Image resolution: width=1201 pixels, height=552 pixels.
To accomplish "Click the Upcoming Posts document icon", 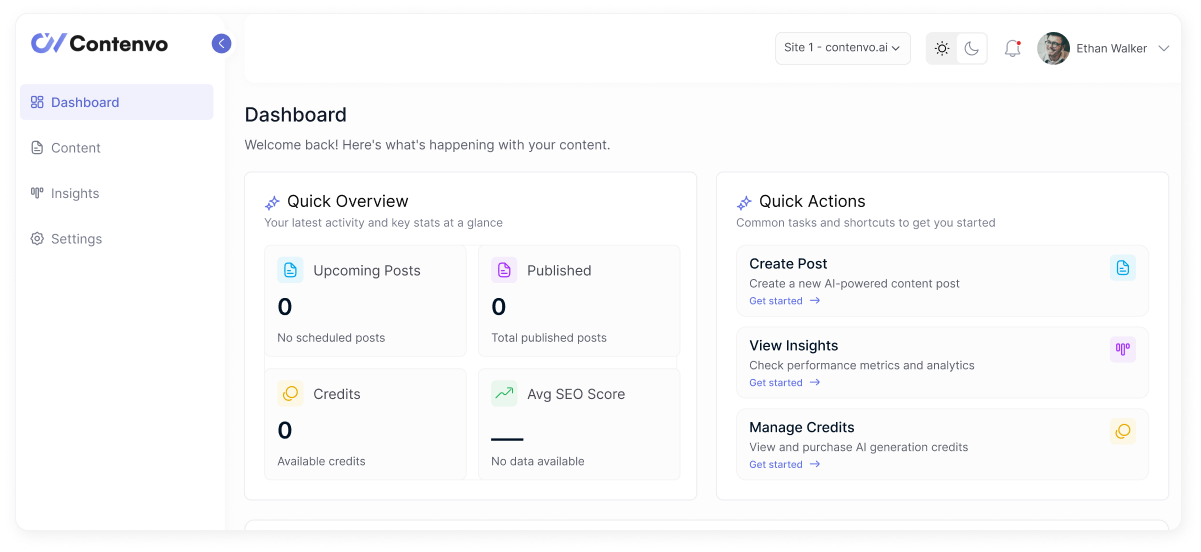I will [x=290, y=270].
